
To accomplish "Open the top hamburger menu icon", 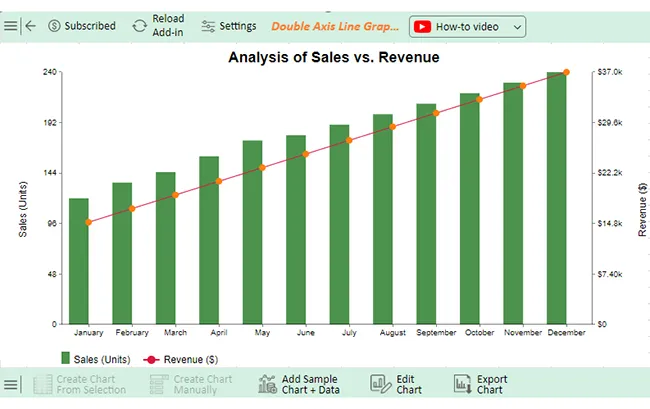I will [x=10, y=26].
